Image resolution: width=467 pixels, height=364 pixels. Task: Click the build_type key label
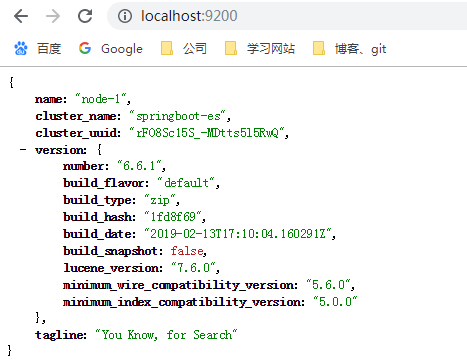click(99, 200)
